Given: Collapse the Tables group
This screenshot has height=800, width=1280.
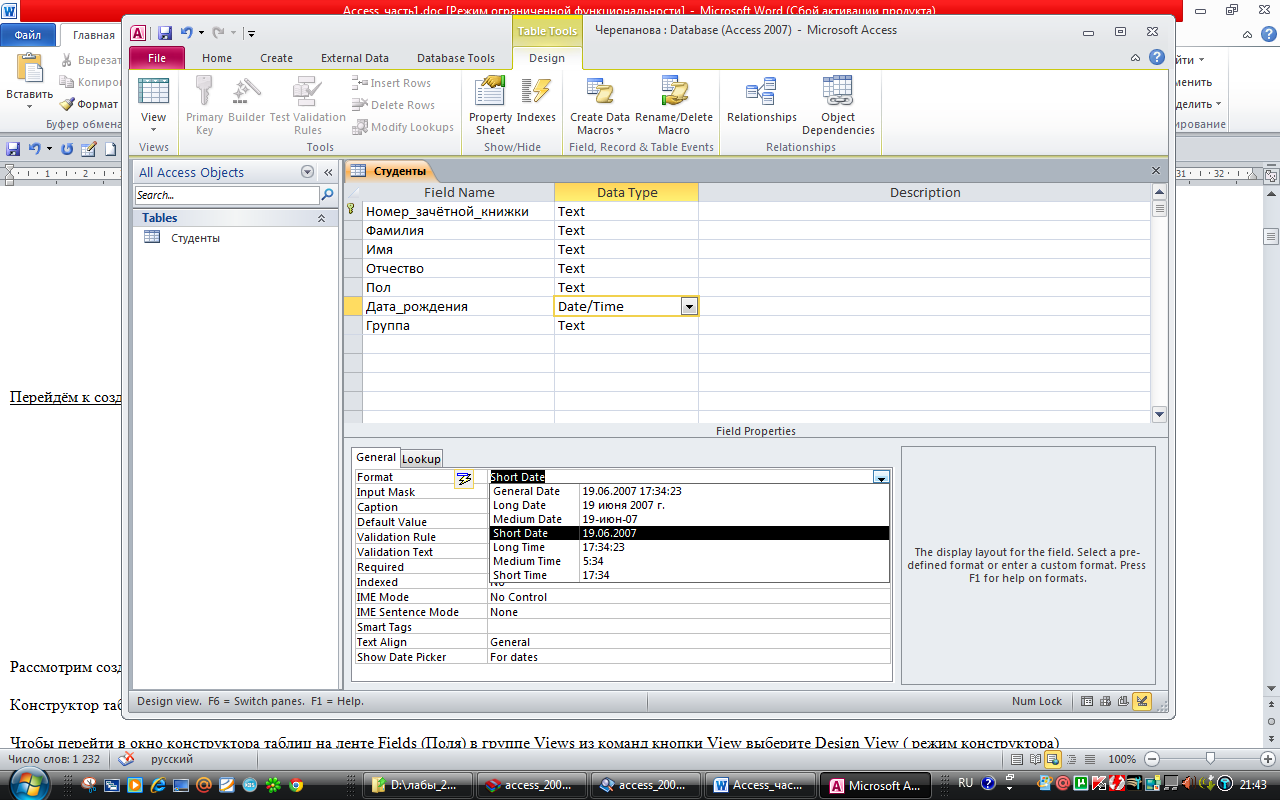Looking at the screenshot, I should click(x=322, y=218).
